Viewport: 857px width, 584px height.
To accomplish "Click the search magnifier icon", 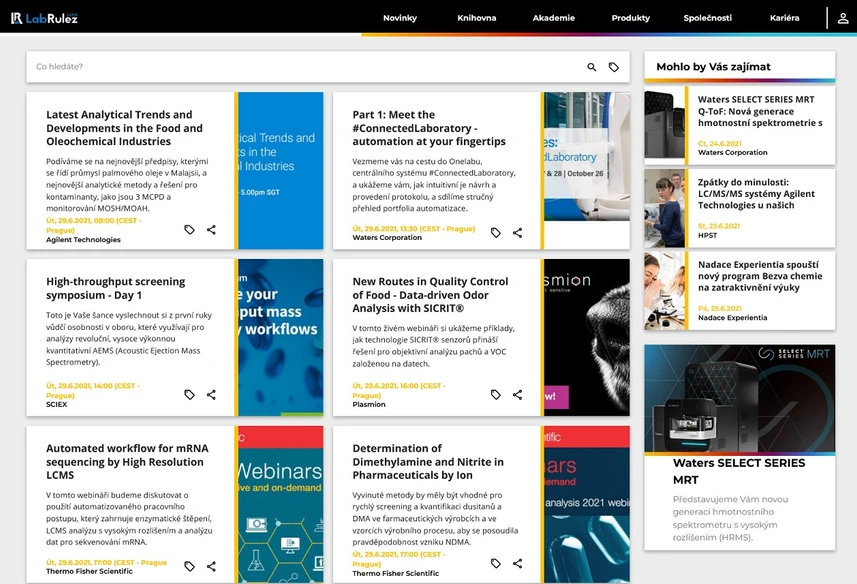I will pyautogui.click(x=591, y=67).
